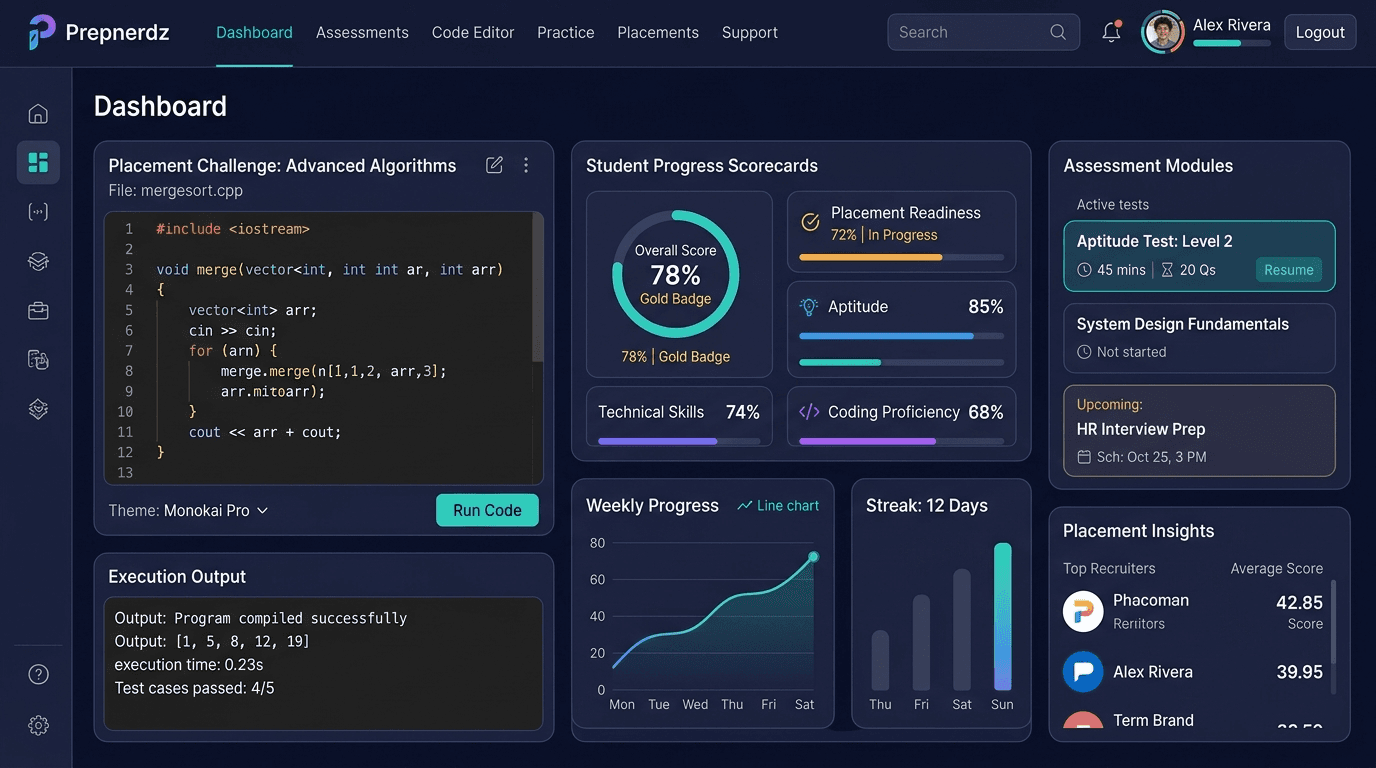Screen dimensions: 1376x768
Task: Resume the Aptitude Test Level 2
Action: click(x=1288, y=270)
